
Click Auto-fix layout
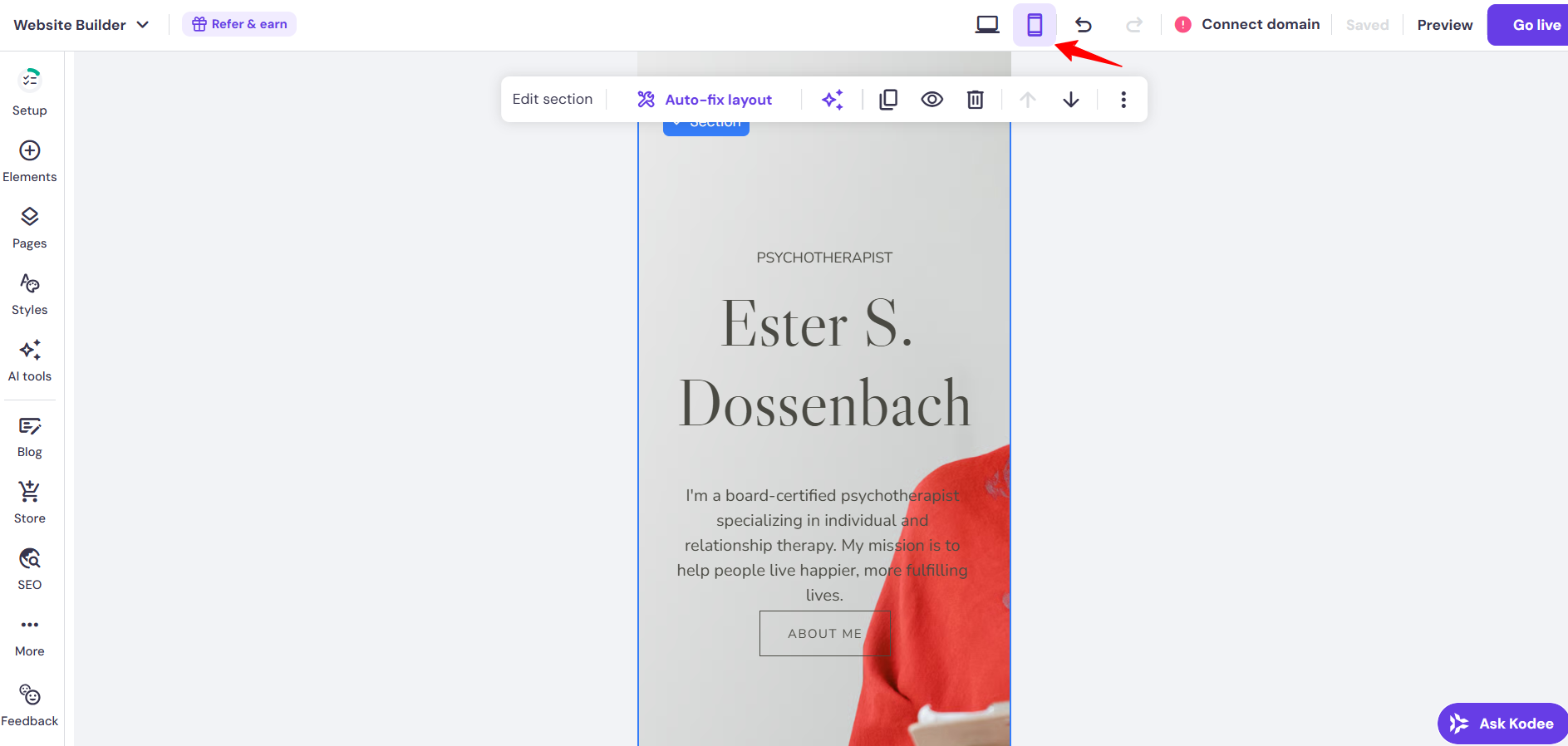coord(705,100)
